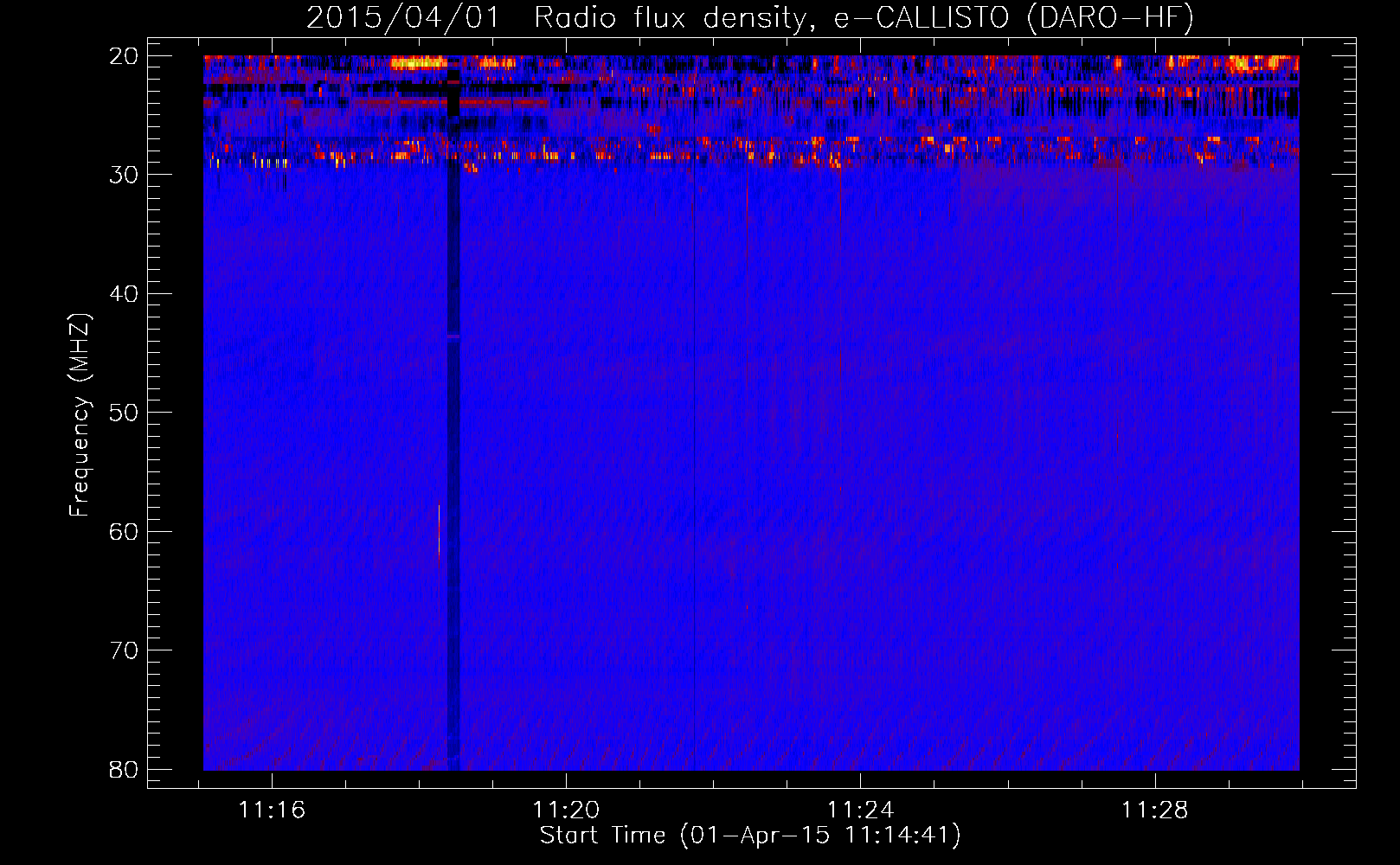This screenshot has width=1400, height=865.
Task: Click the 11:28 time tick label
Action: 1155,811
